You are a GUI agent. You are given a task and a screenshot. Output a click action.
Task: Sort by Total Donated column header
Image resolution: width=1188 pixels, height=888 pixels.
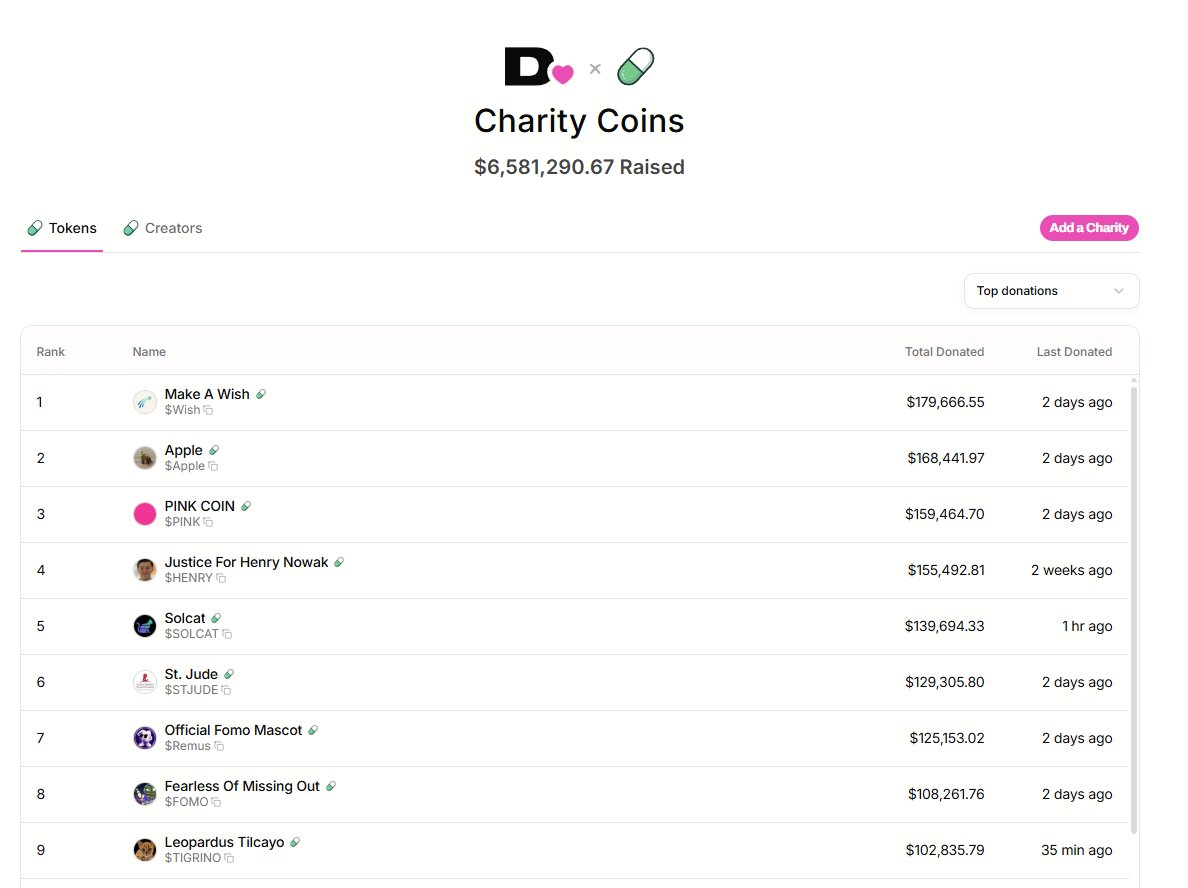point(944,352)
